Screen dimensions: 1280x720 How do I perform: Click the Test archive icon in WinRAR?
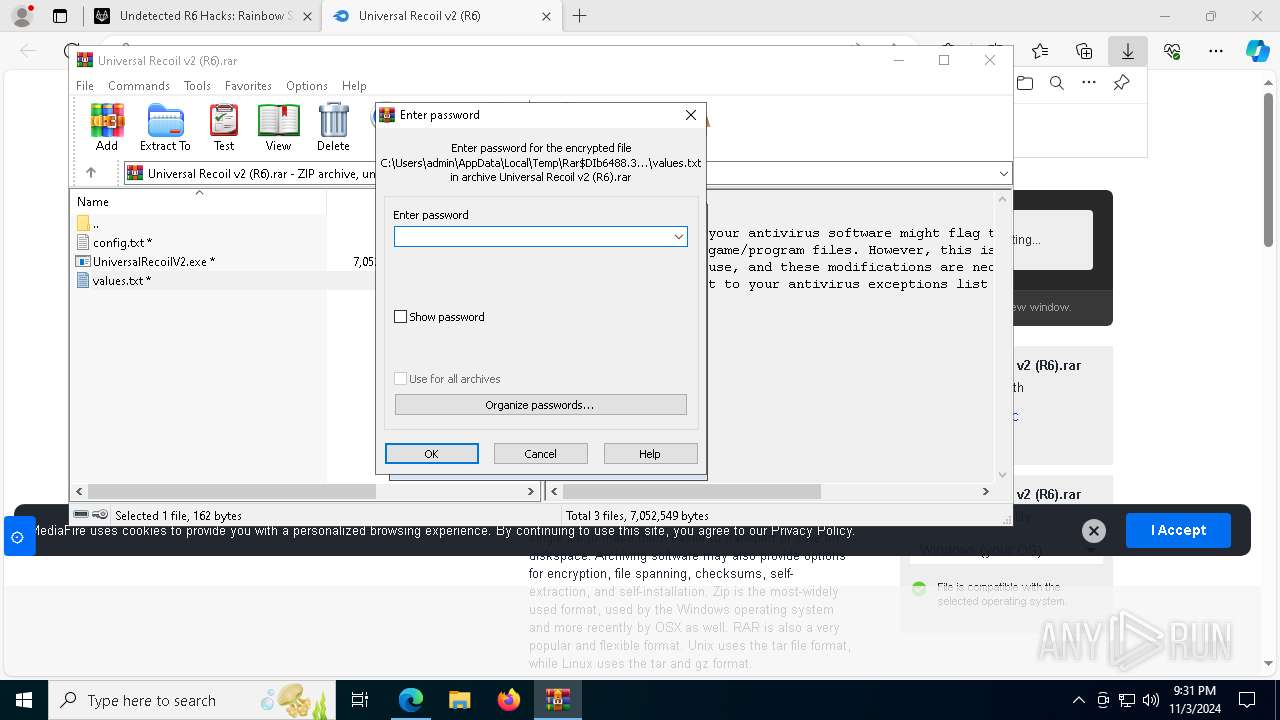224,127
